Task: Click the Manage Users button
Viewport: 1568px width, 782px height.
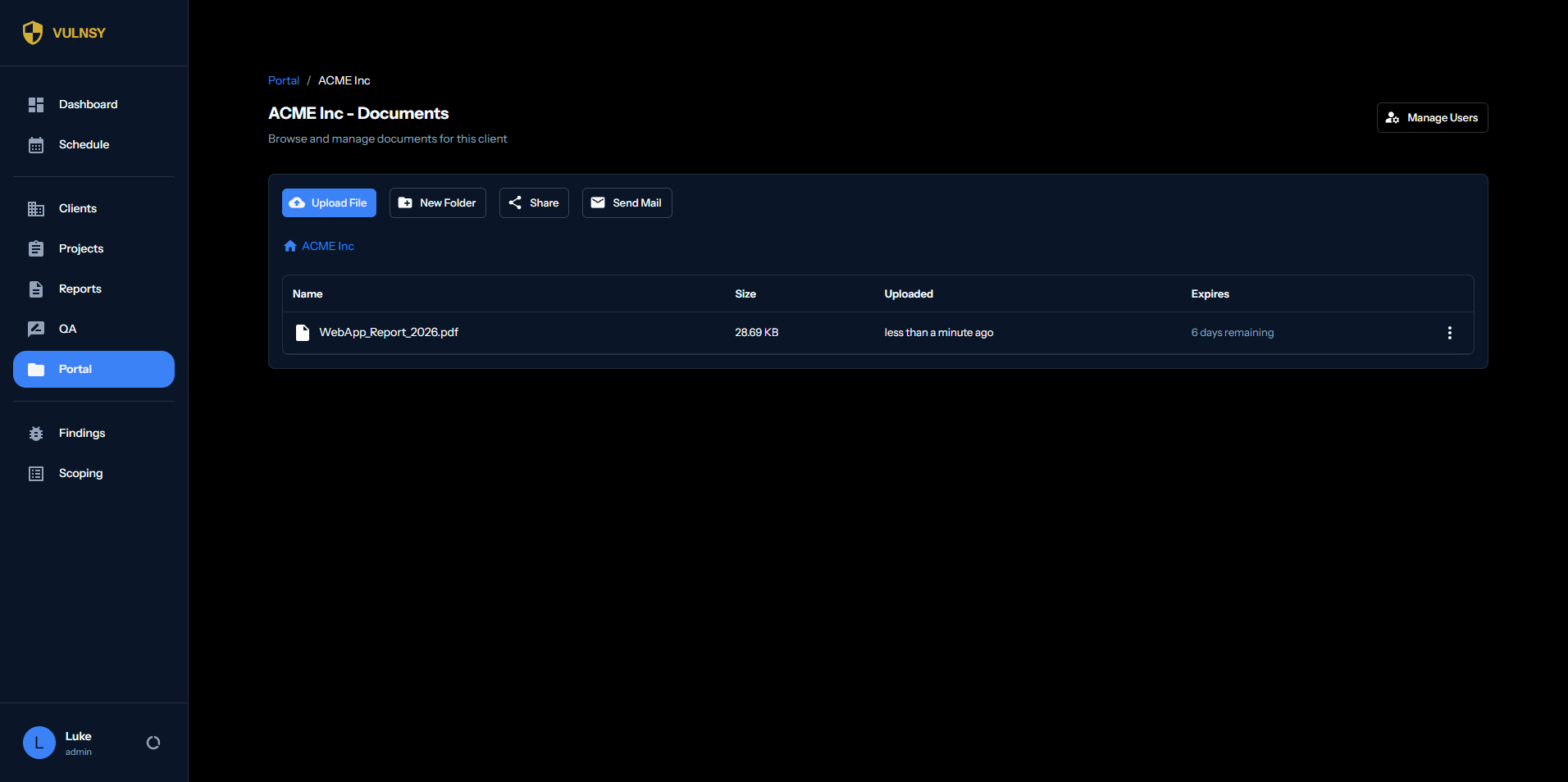Action: point(1431,117)
